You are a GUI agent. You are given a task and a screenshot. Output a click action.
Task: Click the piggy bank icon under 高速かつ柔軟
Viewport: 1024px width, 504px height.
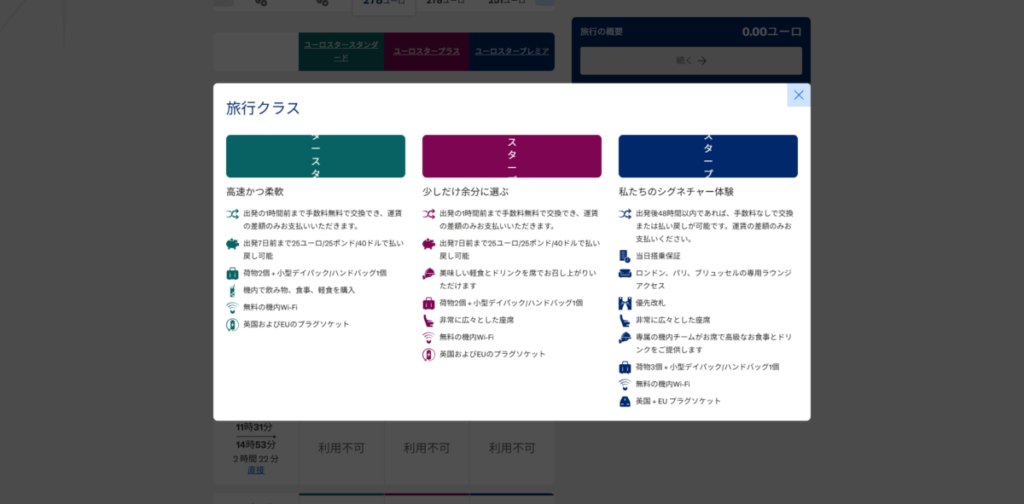(232, 244)
